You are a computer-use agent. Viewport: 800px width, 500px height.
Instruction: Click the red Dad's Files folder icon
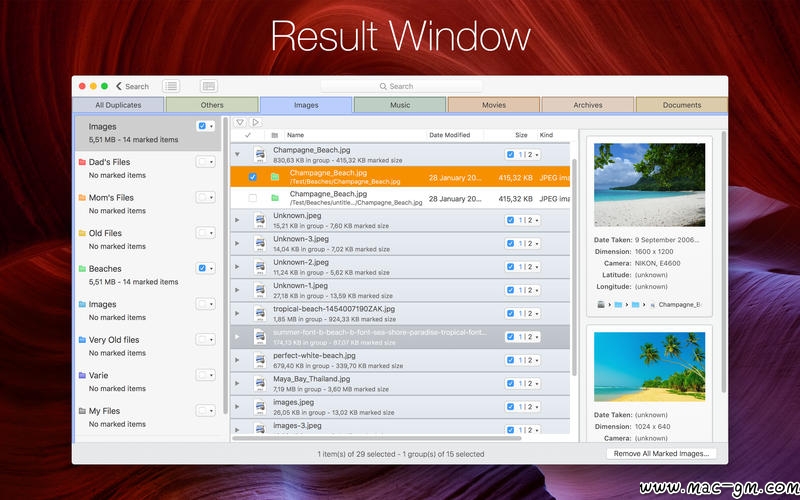pyautogui.click(x=82, y=162)
